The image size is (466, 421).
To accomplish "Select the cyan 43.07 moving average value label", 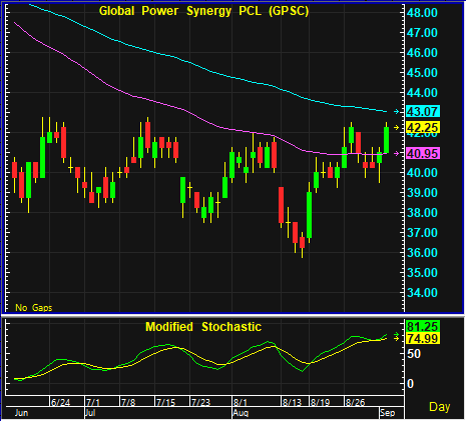I will (x=423, y=111).
